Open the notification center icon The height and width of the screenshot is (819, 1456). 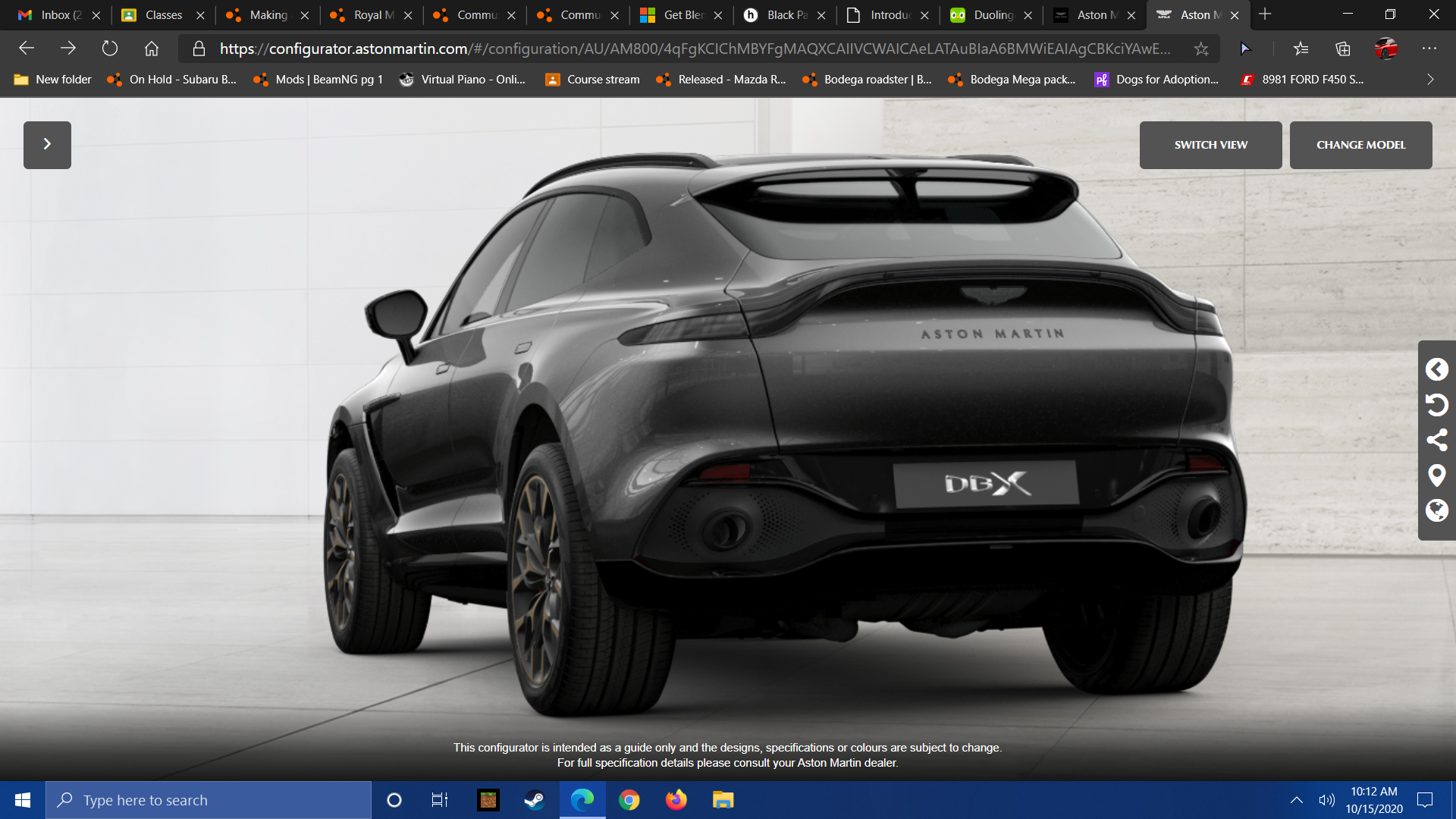[1425, 800]
